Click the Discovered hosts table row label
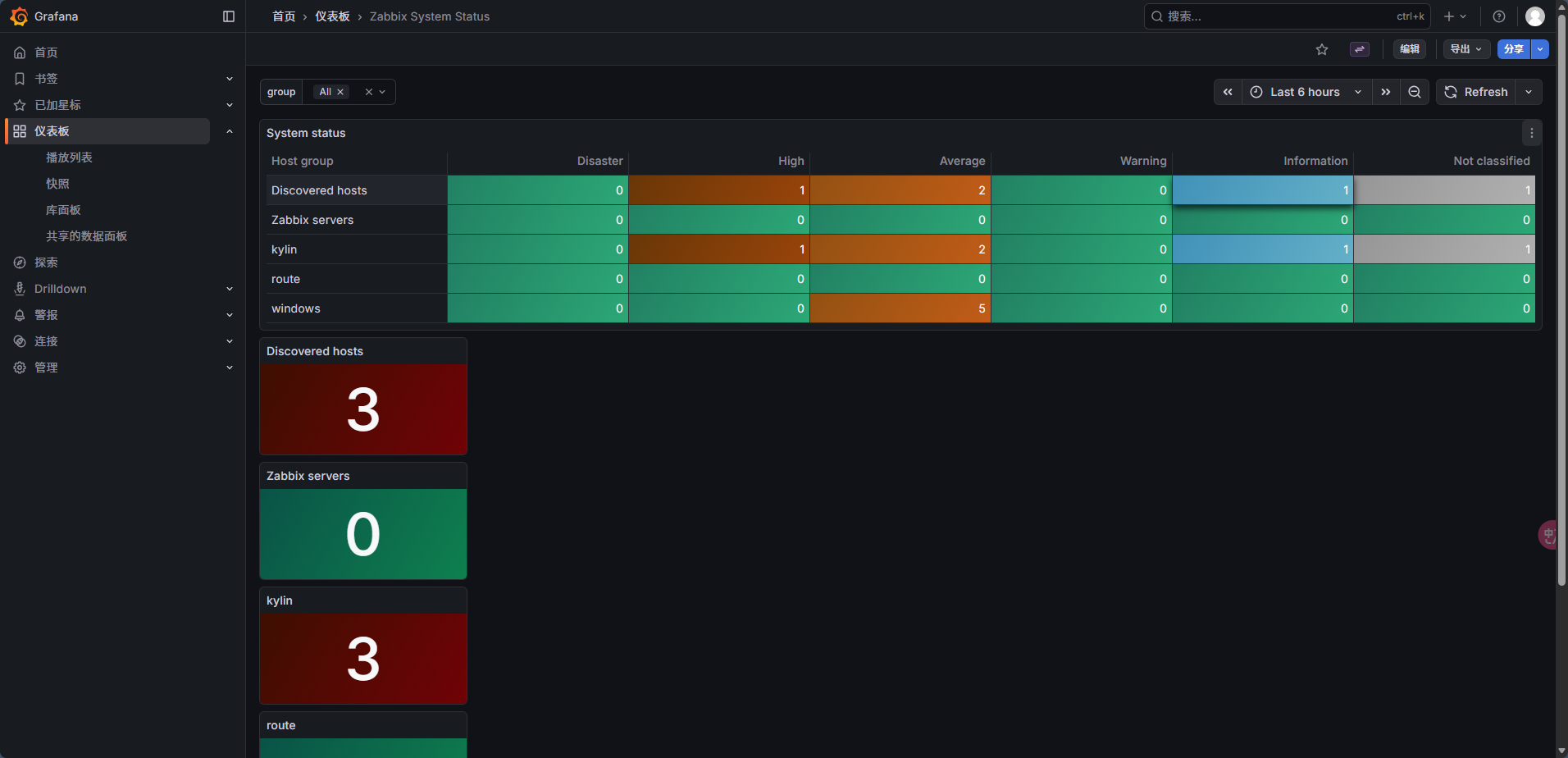The image size is (1568, 758). click(x=319, y=190)
